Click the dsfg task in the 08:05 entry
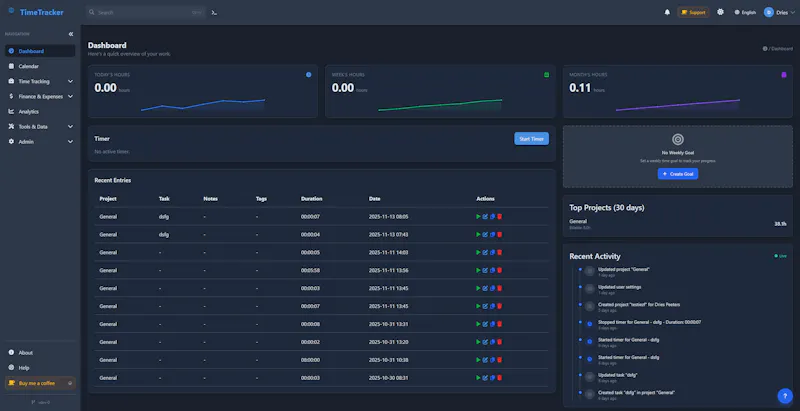The image size is (800, 411). coord(164,217)
